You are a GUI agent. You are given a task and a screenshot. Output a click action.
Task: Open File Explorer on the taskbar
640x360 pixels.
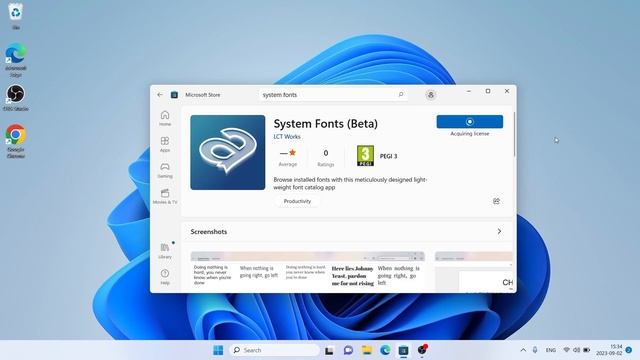[367, 350]
